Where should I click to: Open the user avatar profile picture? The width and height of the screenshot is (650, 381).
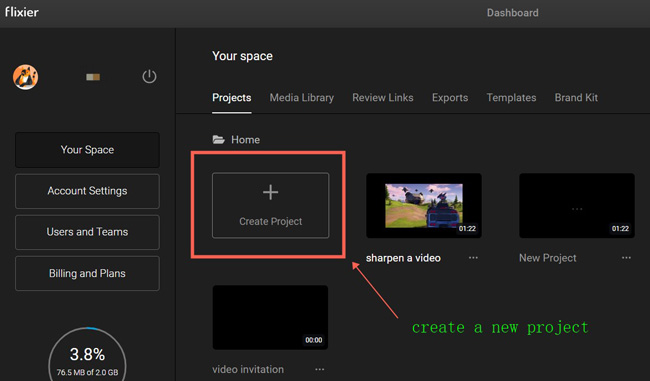click(25, 77)
